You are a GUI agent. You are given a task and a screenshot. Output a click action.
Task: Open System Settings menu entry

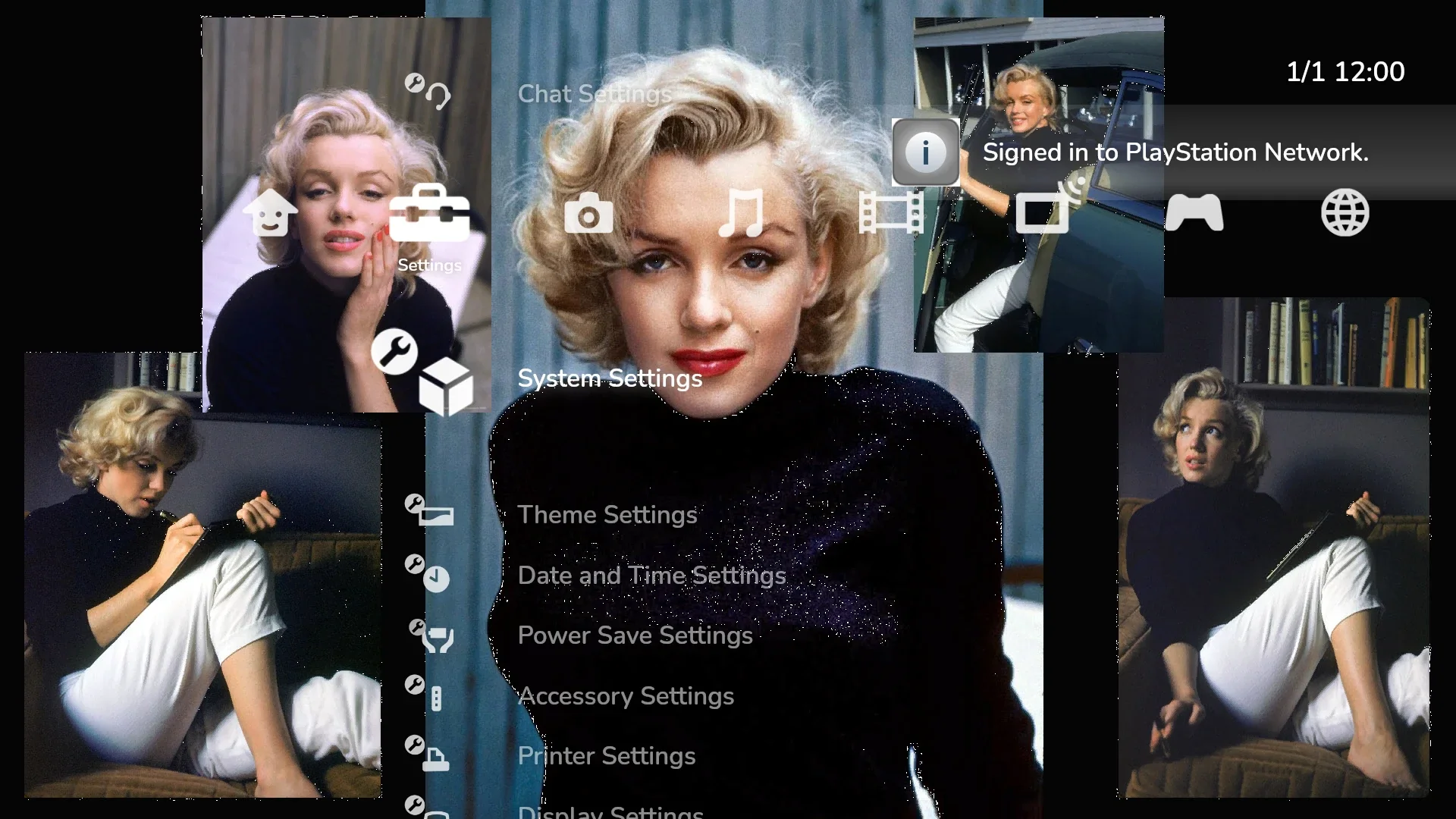pyautogui.click(x=610, y=378)
